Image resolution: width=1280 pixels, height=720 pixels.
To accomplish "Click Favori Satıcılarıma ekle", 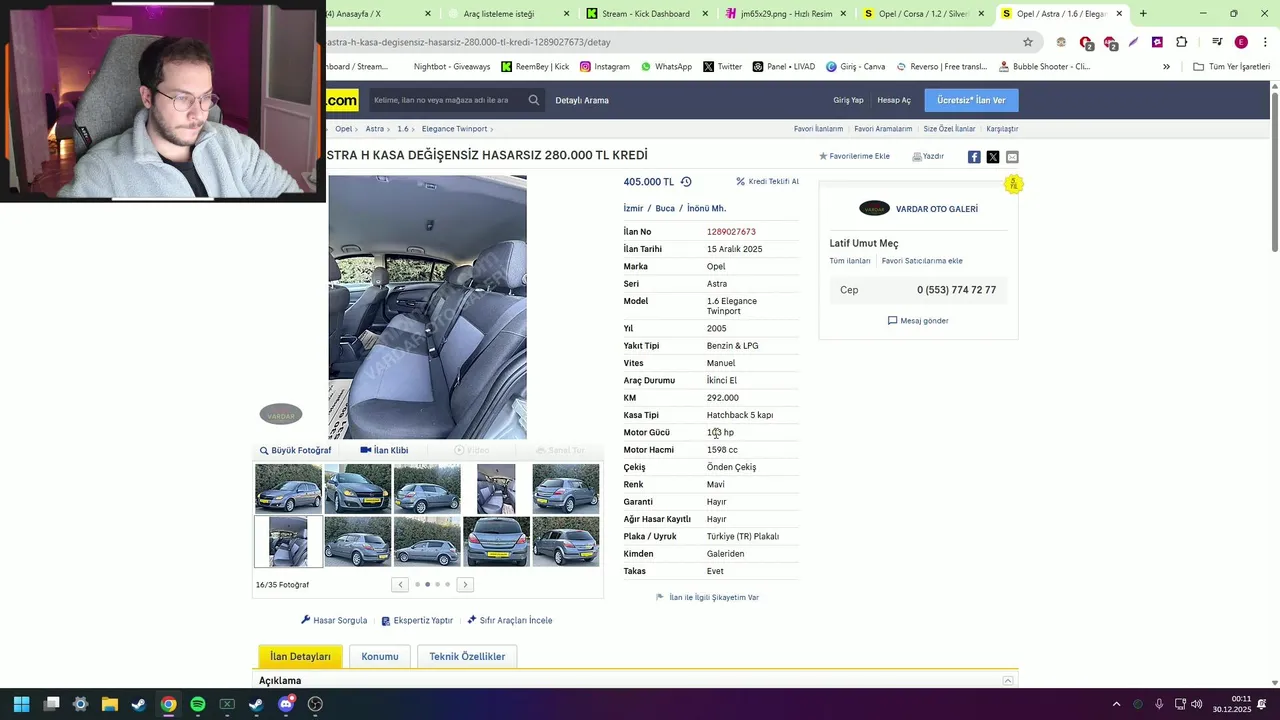I will pos(922,261).
